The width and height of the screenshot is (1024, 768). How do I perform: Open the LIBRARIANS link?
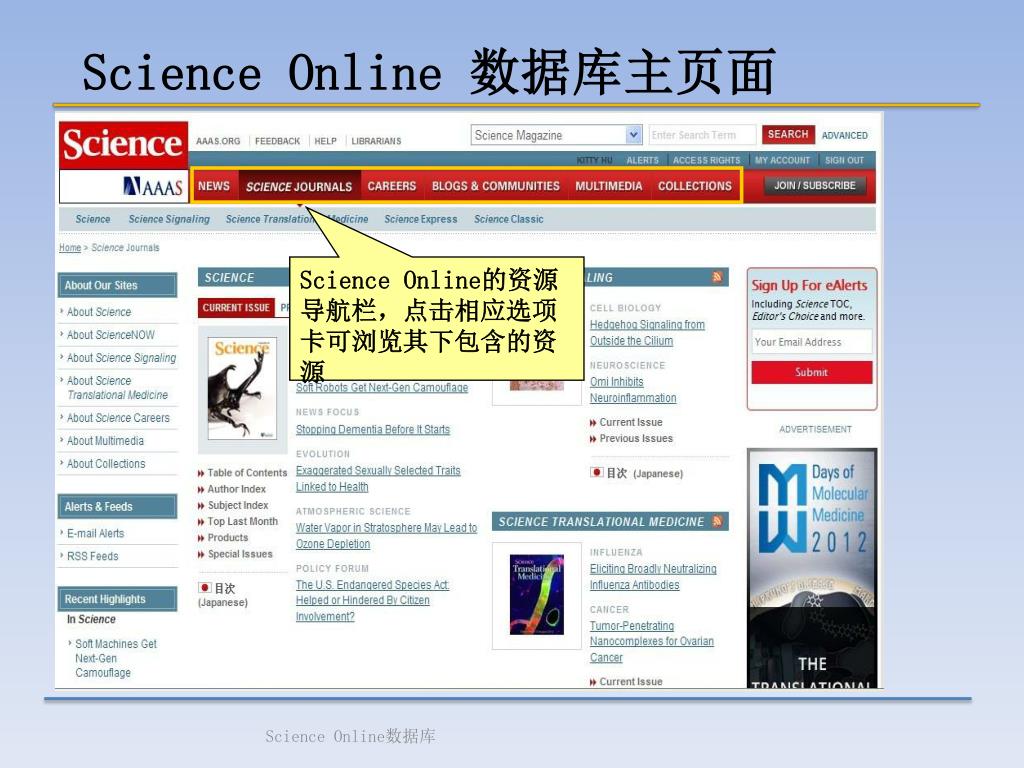376,141
